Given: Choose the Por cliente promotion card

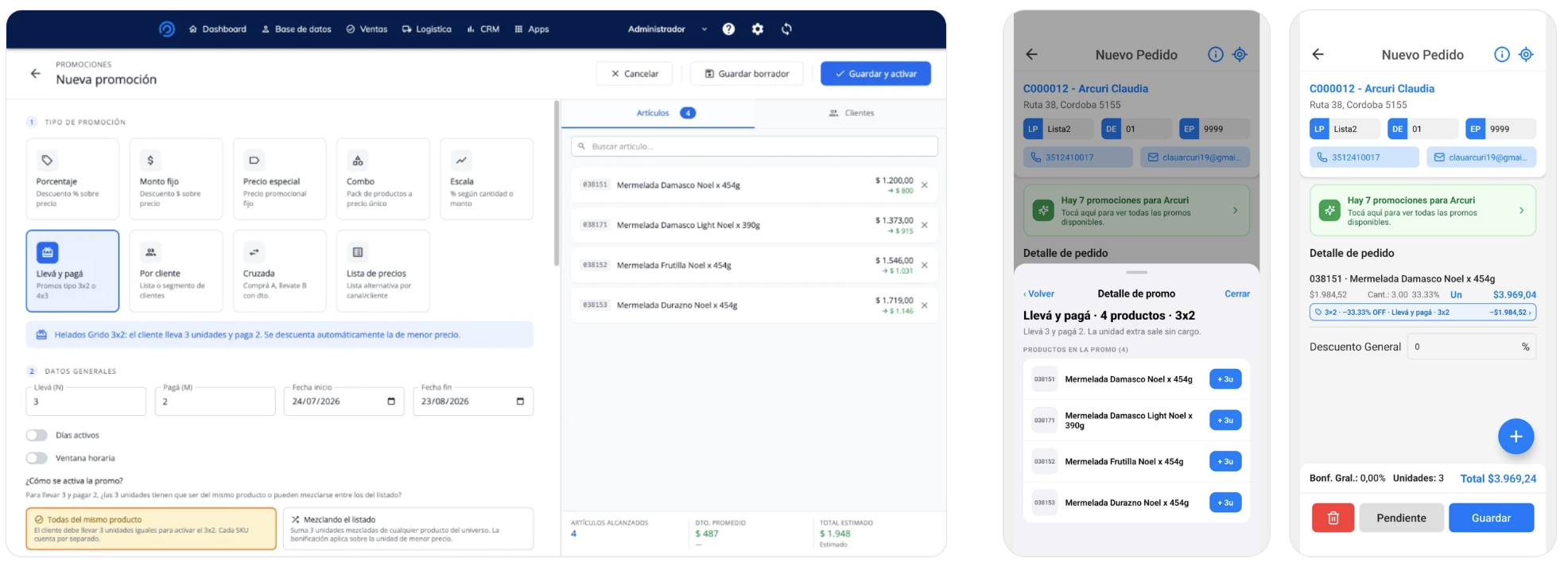Looking at the screenshot, I should coord(176,271).
